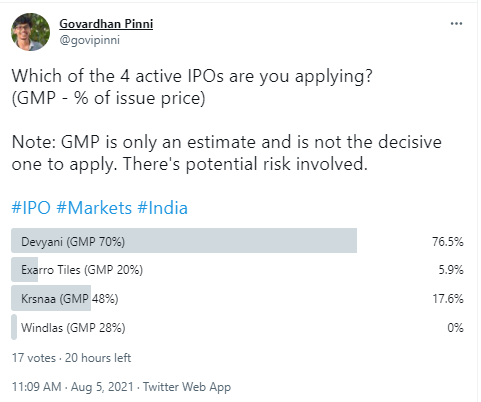Click the 20 hours left poll status
The height and width of the screenshot is (402, 481).
coord(98,358)
